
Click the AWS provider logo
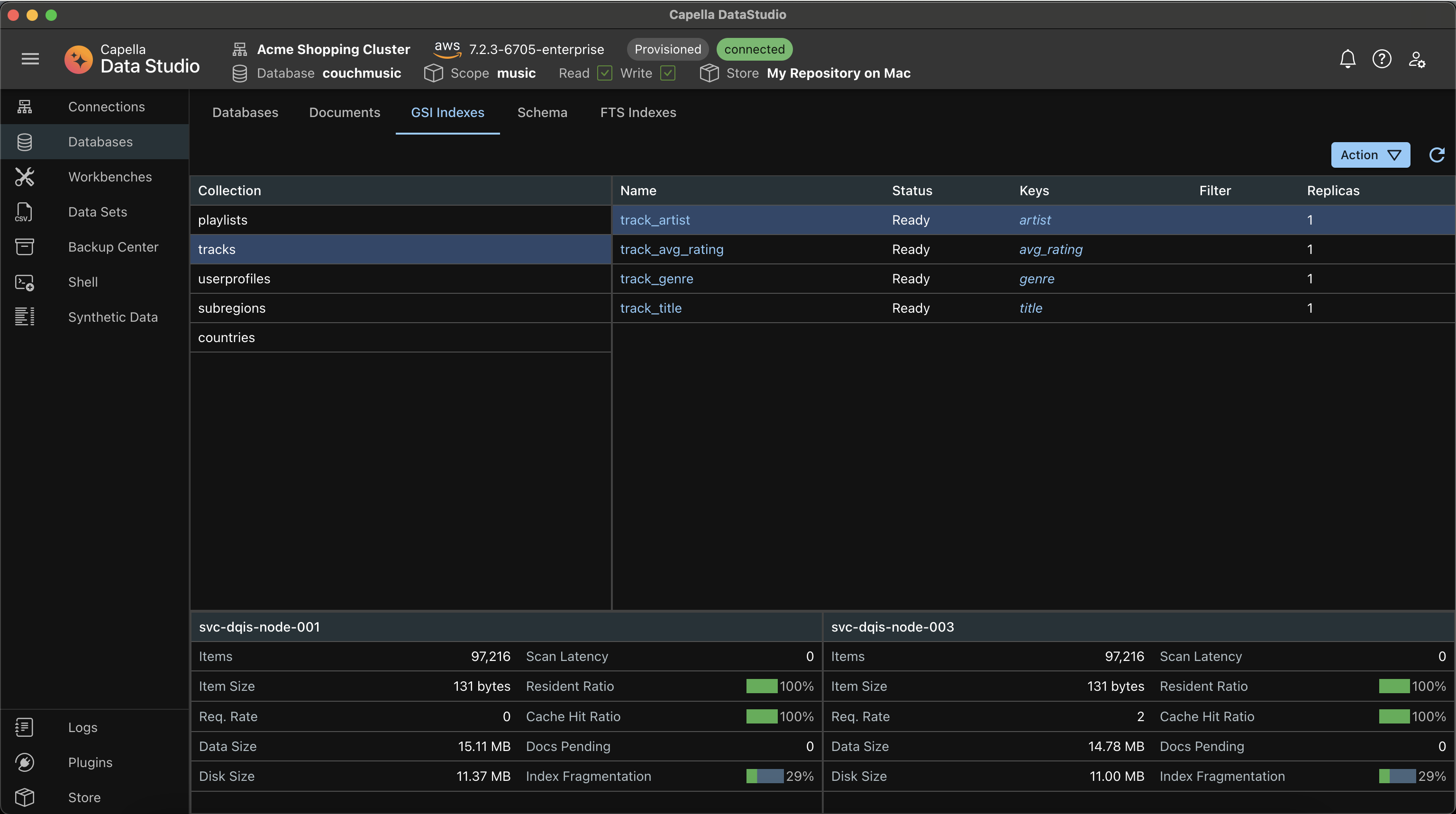(447, 49)
